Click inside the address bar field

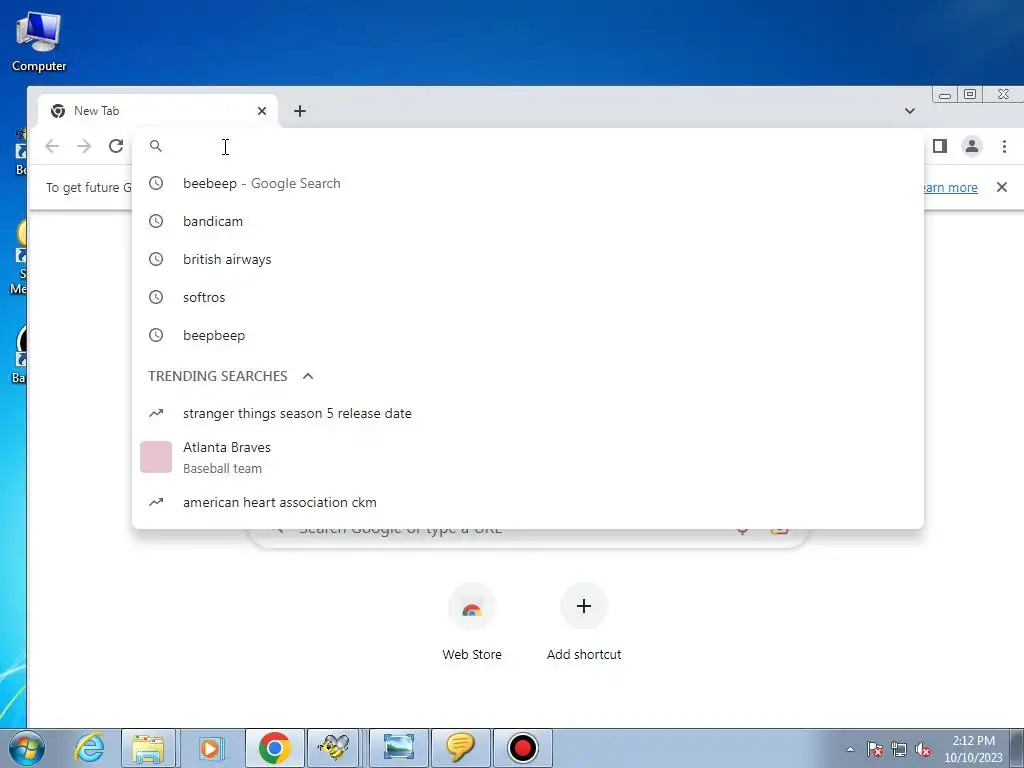[528, 146]
